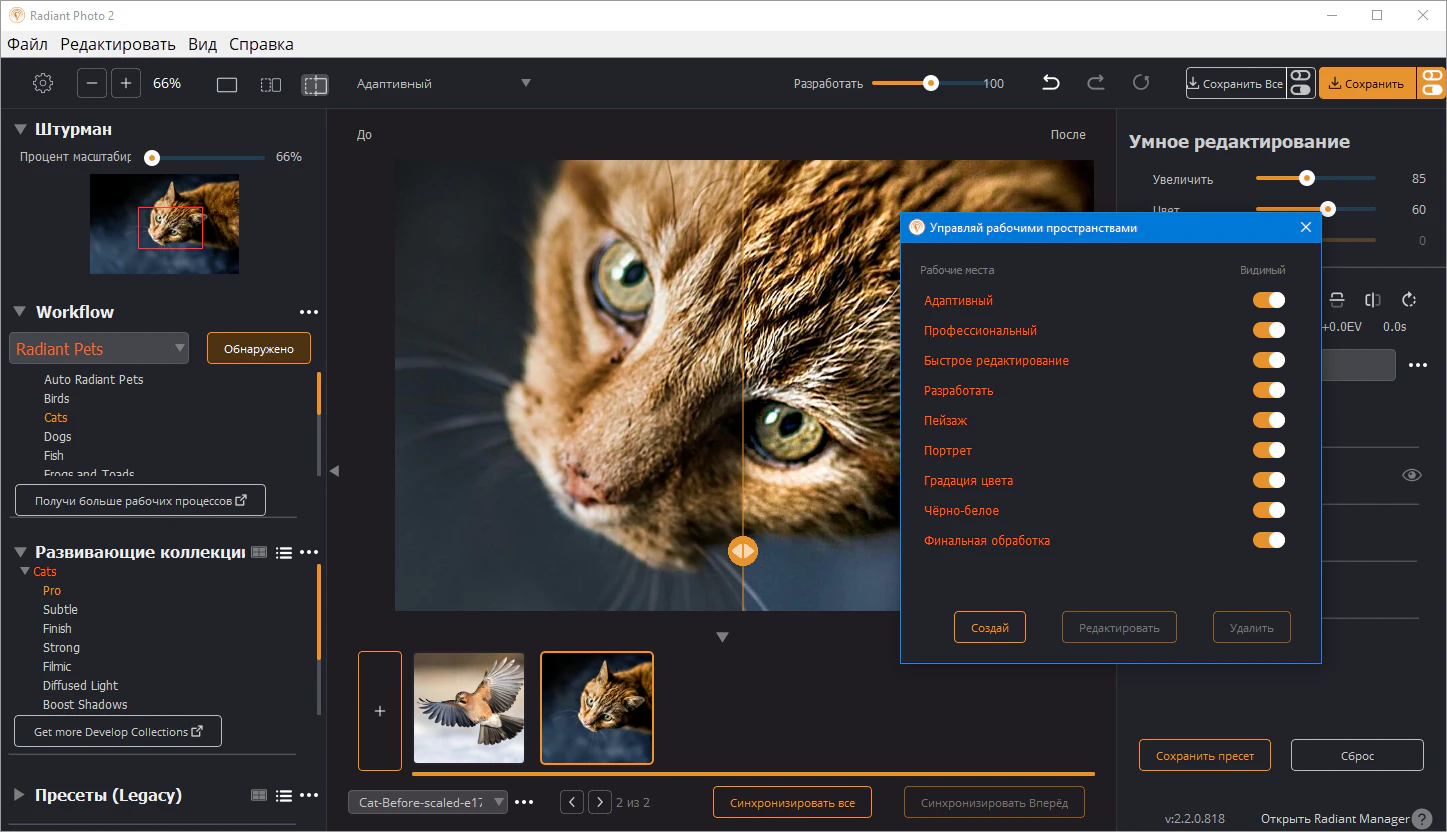Click the undo arrow icon
Viewport: 1447px width, 832px height.
coord(1051,83)
